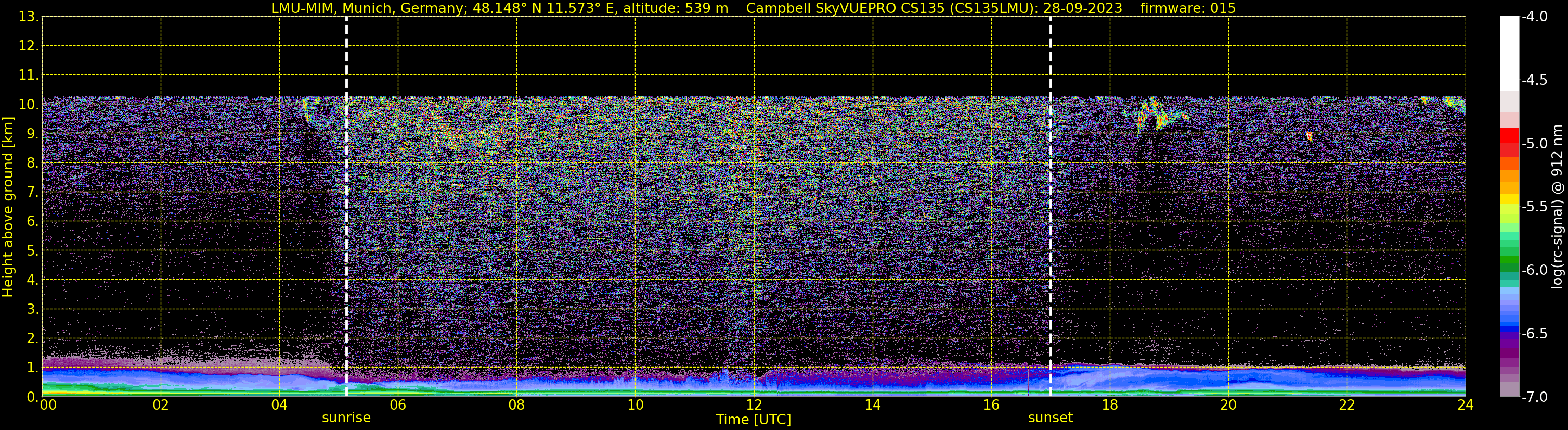Click the height-axis tick label '12.'
Viewport: 1568px width, 430px height.
[29, 46]
